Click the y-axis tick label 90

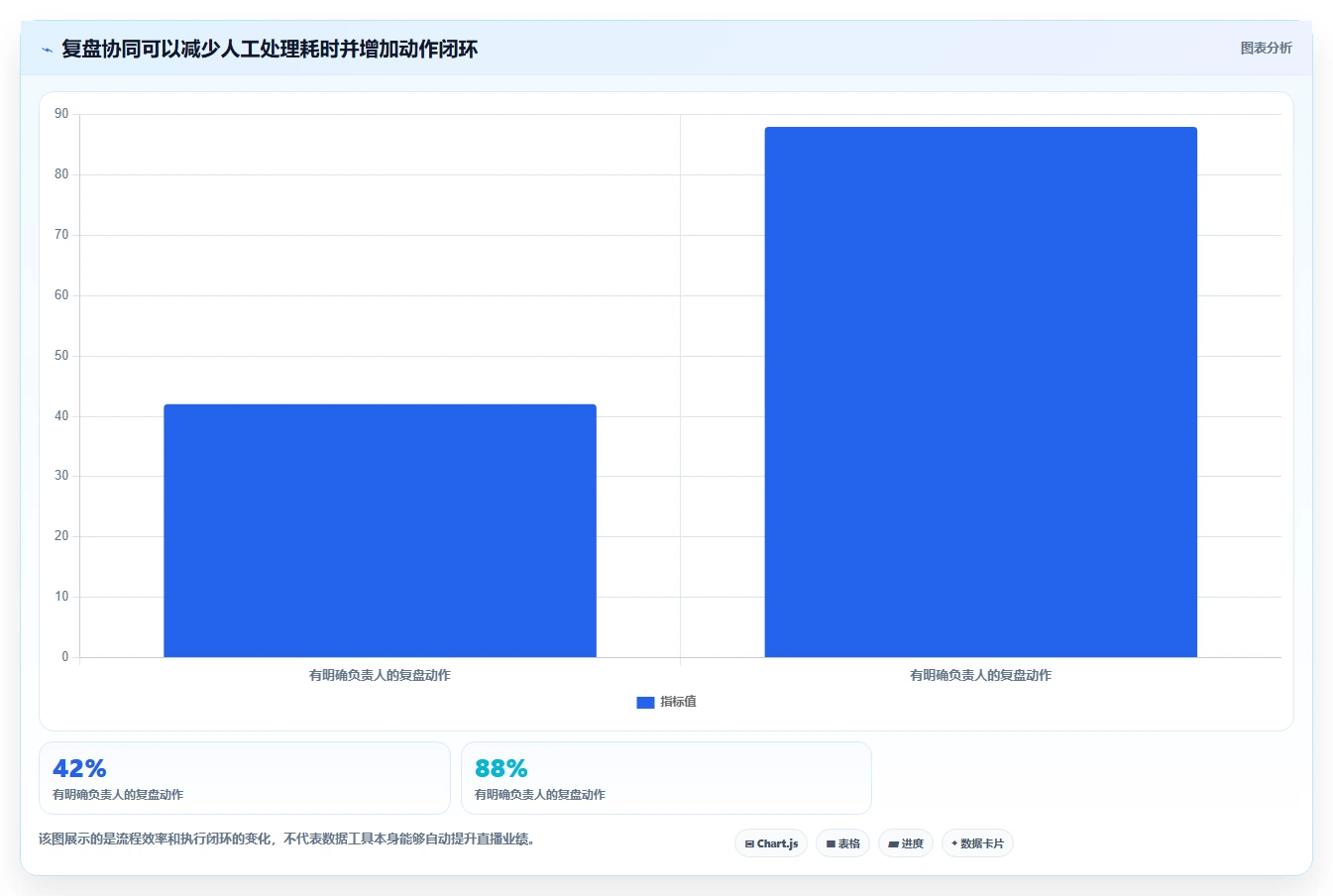(61, 114)
